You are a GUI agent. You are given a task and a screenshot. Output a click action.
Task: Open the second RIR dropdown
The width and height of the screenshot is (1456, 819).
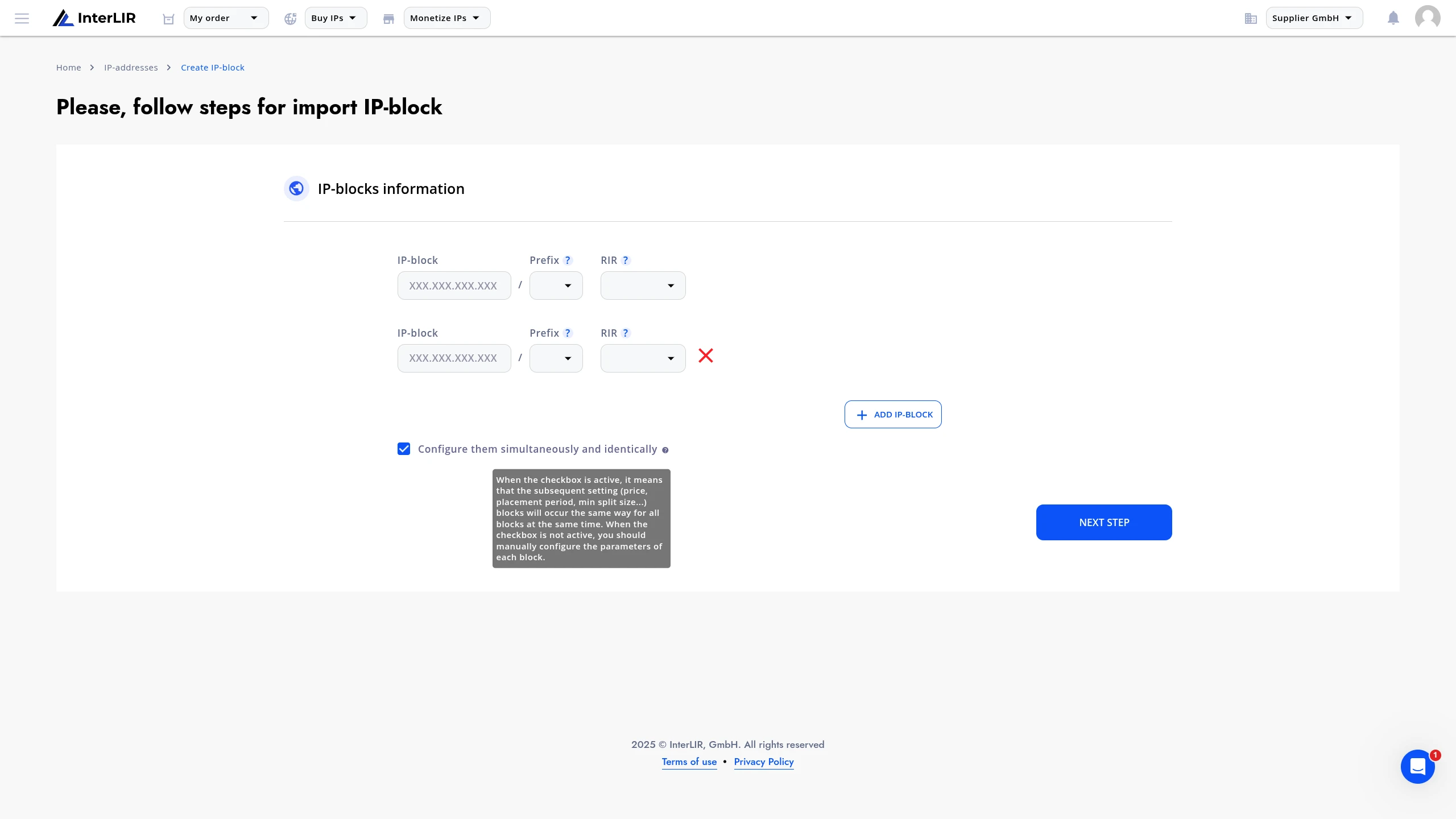[643, 358]
